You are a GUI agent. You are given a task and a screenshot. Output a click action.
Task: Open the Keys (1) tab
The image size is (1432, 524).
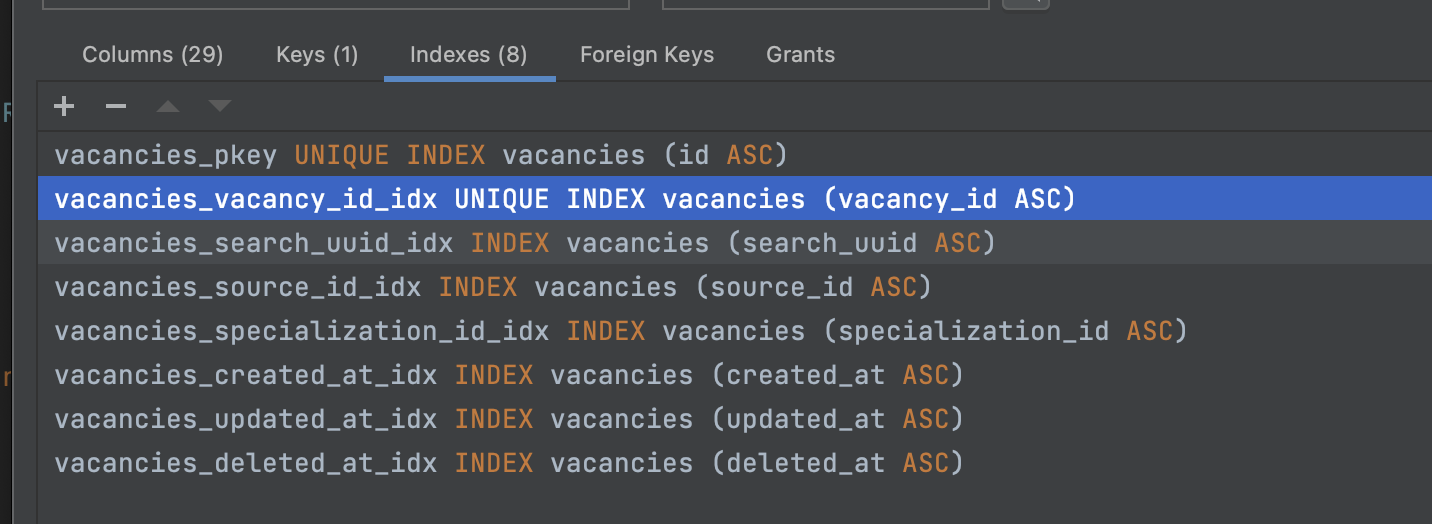pos(317,55)
